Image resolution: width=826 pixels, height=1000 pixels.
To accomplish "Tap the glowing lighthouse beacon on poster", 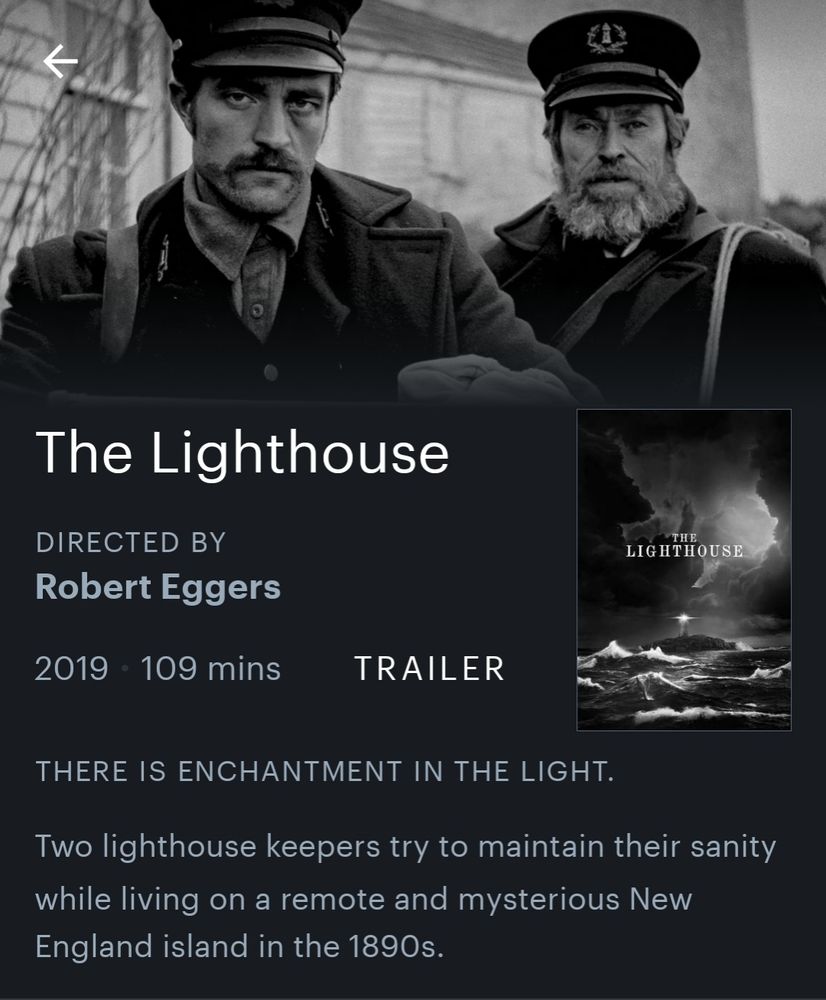I will click(683, 619).
